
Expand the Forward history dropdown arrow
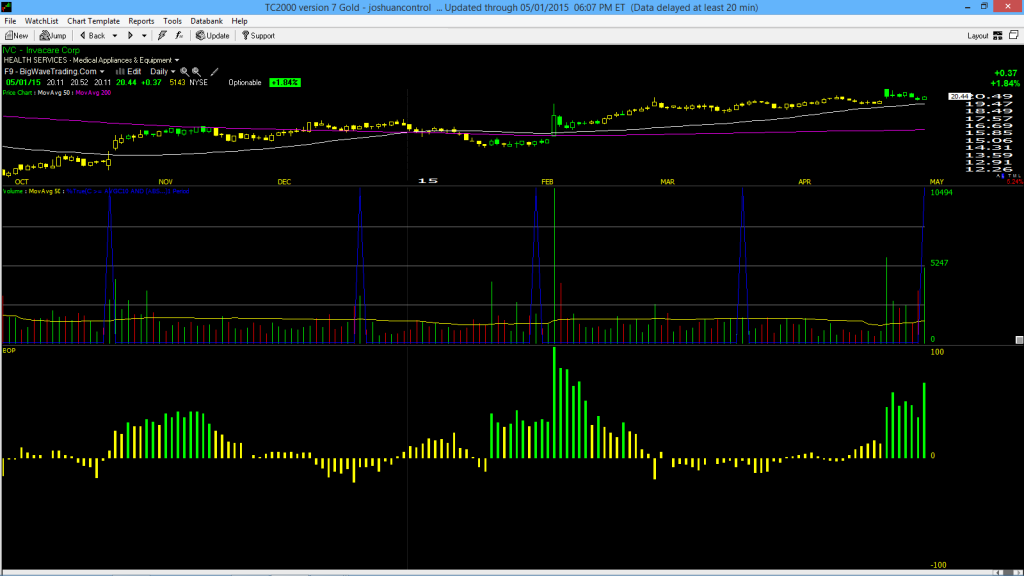[x=144, y=36]
